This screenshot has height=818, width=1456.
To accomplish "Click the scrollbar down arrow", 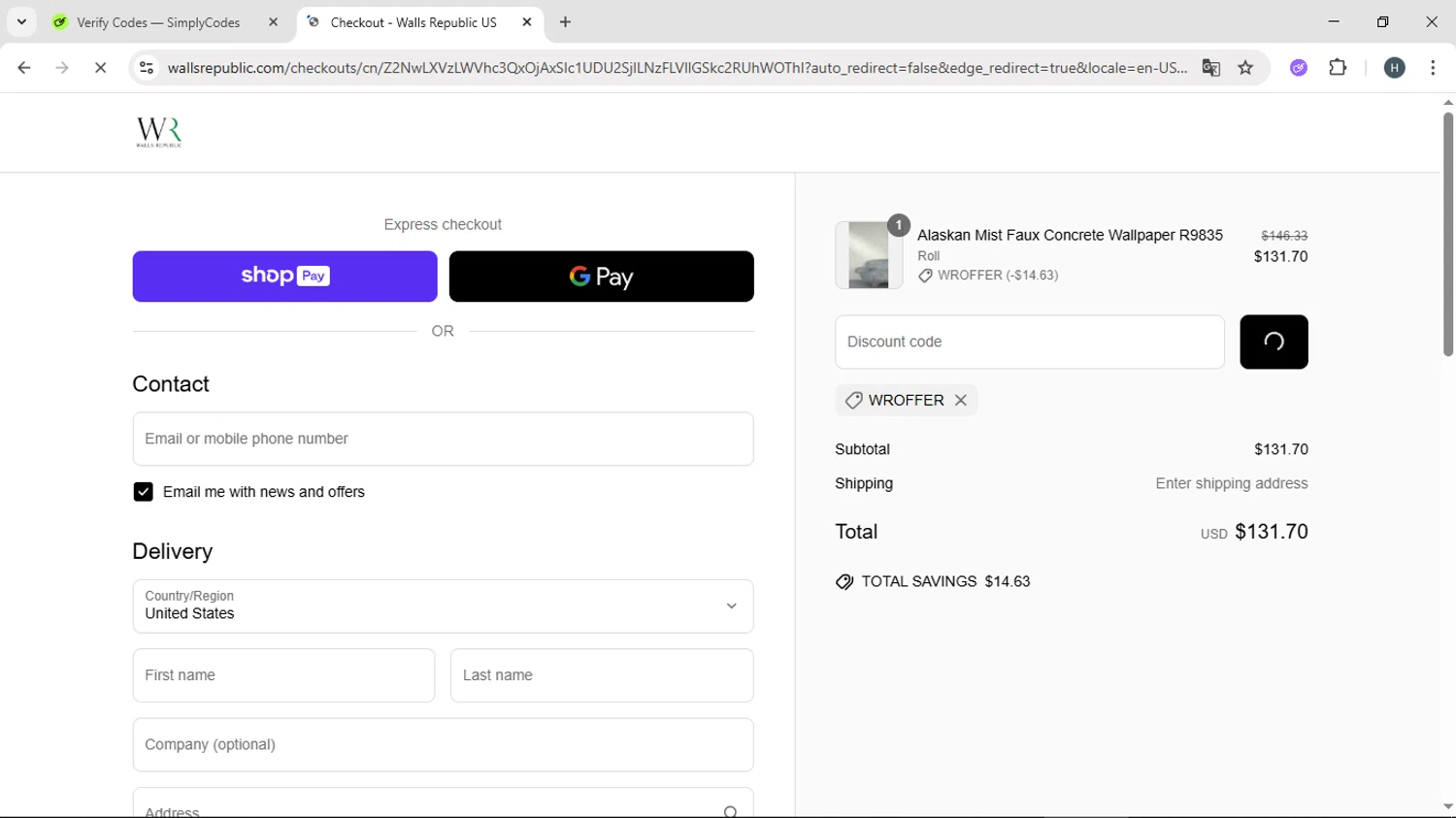I will 1448,806.
